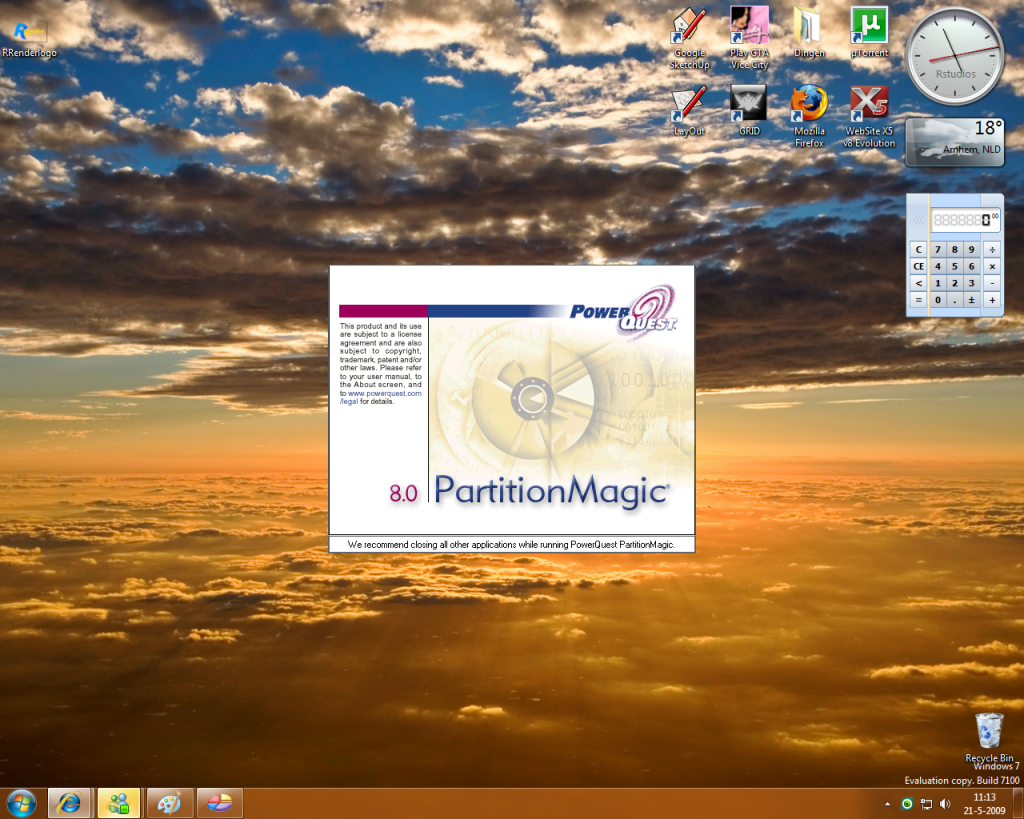Click the 9 key on the calculator
The image size is (1024, 819).
972,249
